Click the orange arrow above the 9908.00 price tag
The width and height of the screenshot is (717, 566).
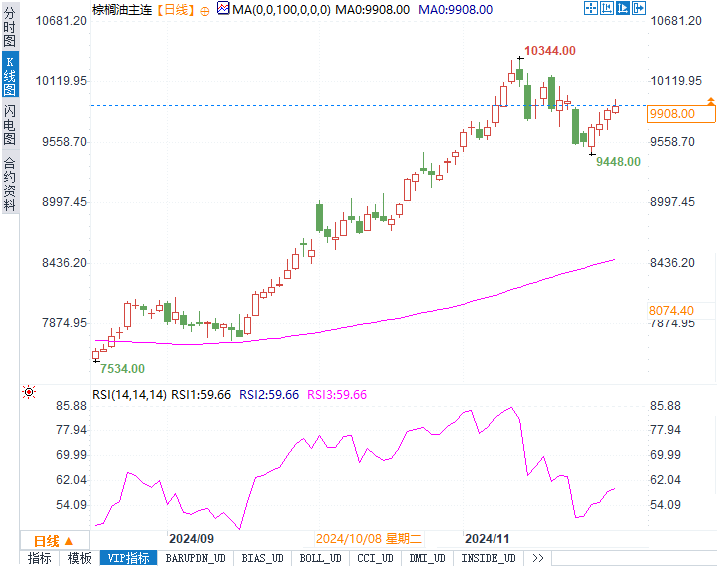pos(711,101)
